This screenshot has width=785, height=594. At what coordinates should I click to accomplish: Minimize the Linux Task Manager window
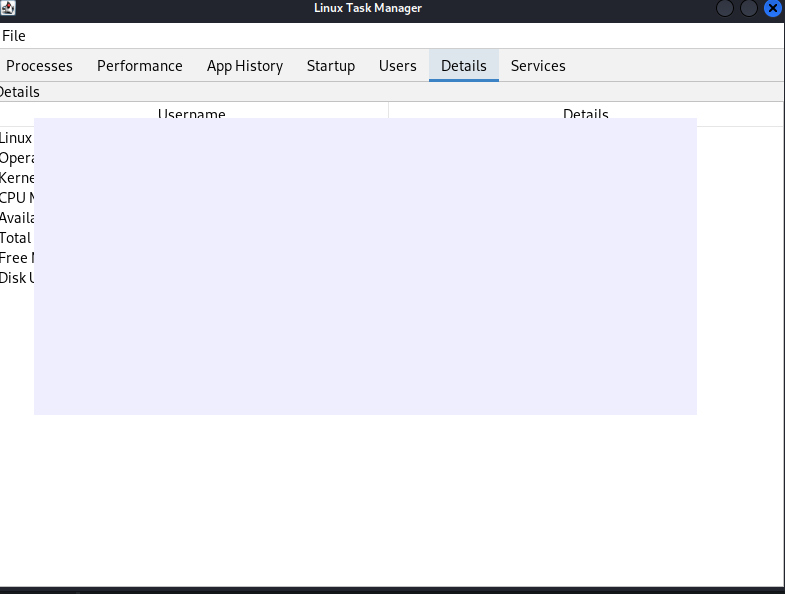[x=725, y=9]
